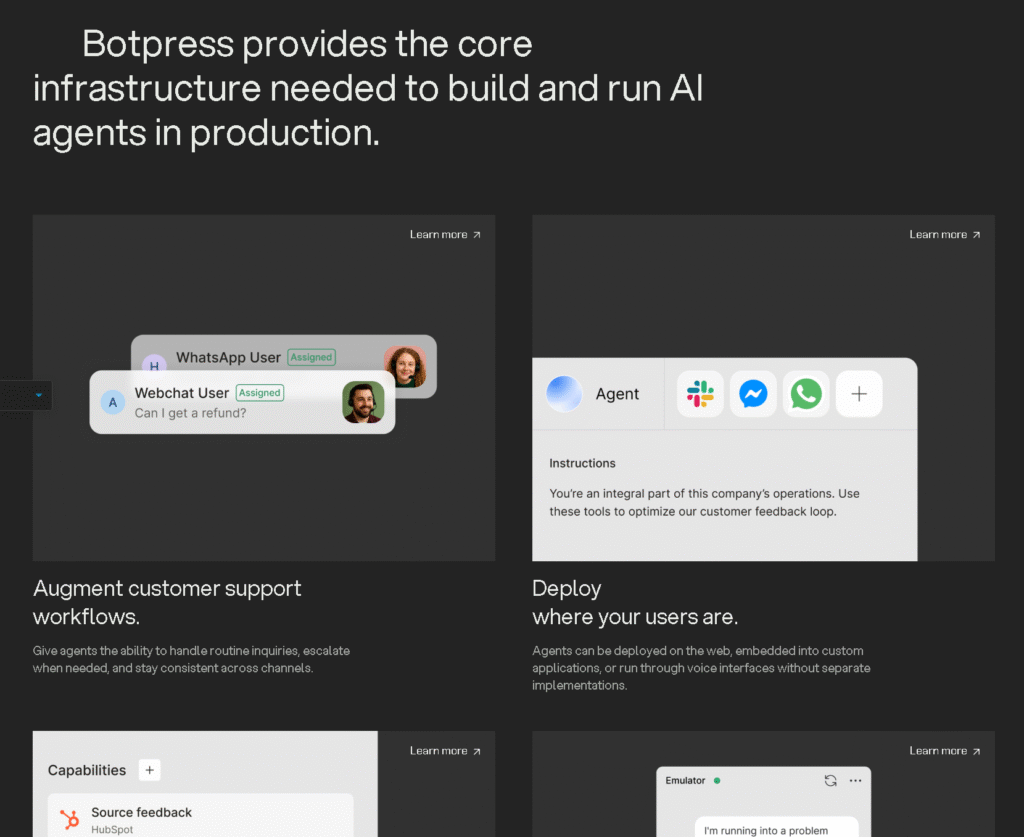Follow Learn more on the Emulator card
The image size is (1024, 837).
pyautogui.click(x=945, y=751)
